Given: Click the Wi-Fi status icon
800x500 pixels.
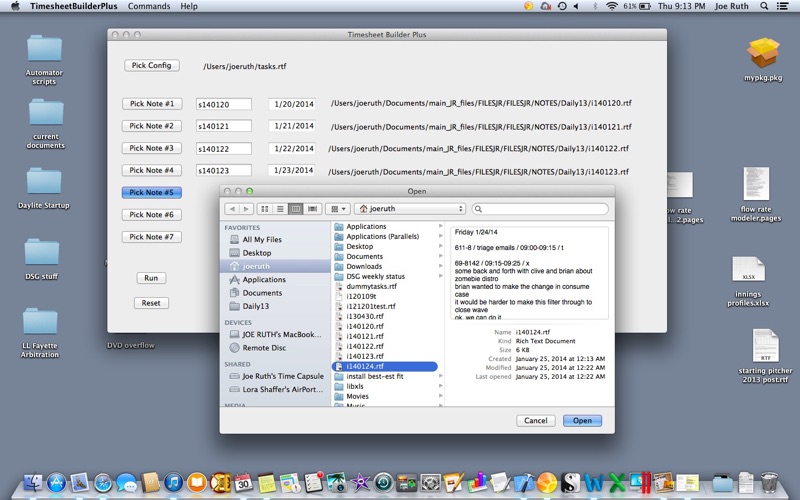Looking at the screenshot, I should (611, 6).
